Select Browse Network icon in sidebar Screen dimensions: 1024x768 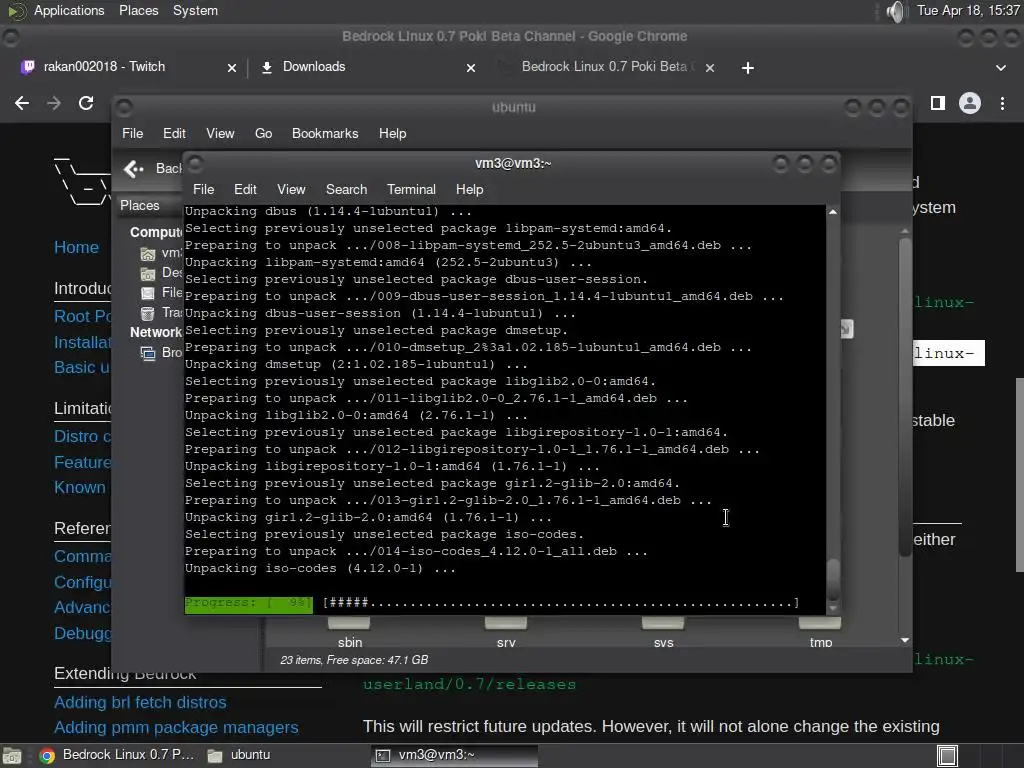click(148, 353)
